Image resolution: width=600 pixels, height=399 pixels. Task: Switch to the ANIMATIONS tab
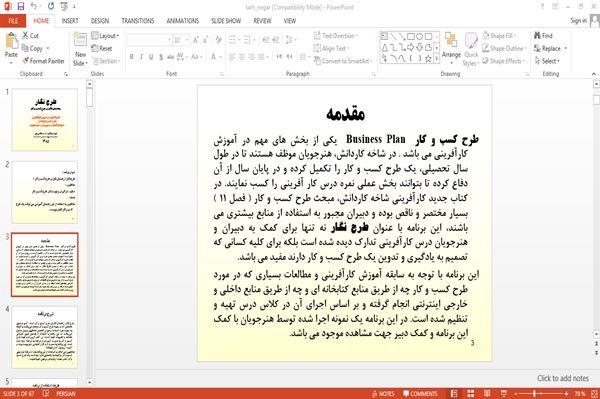pos(183,21)
